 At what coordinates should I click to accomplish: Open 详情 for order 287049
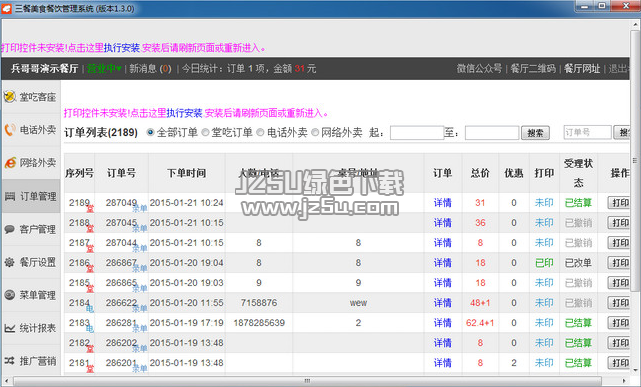443,203
